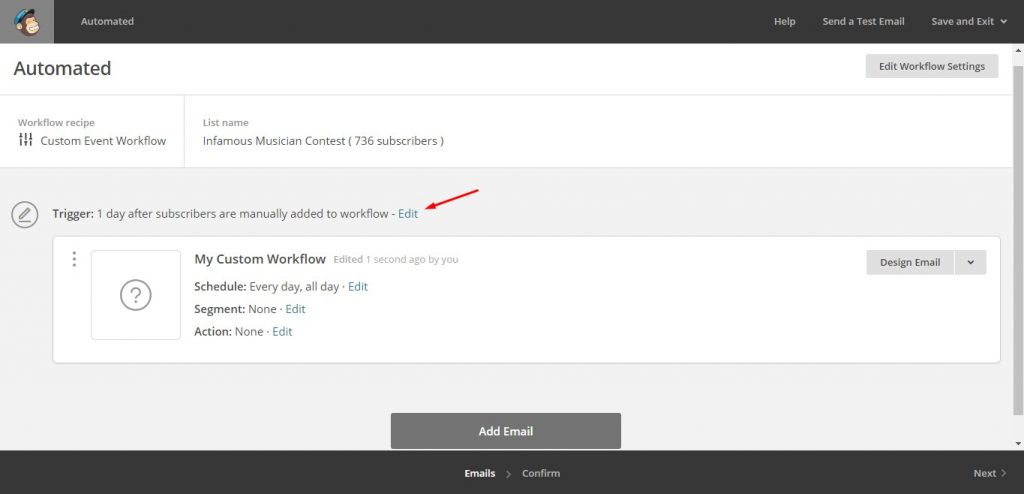Open the Help menu item
The width and height of the screenshot is (1024, 494).
point(784,22)
